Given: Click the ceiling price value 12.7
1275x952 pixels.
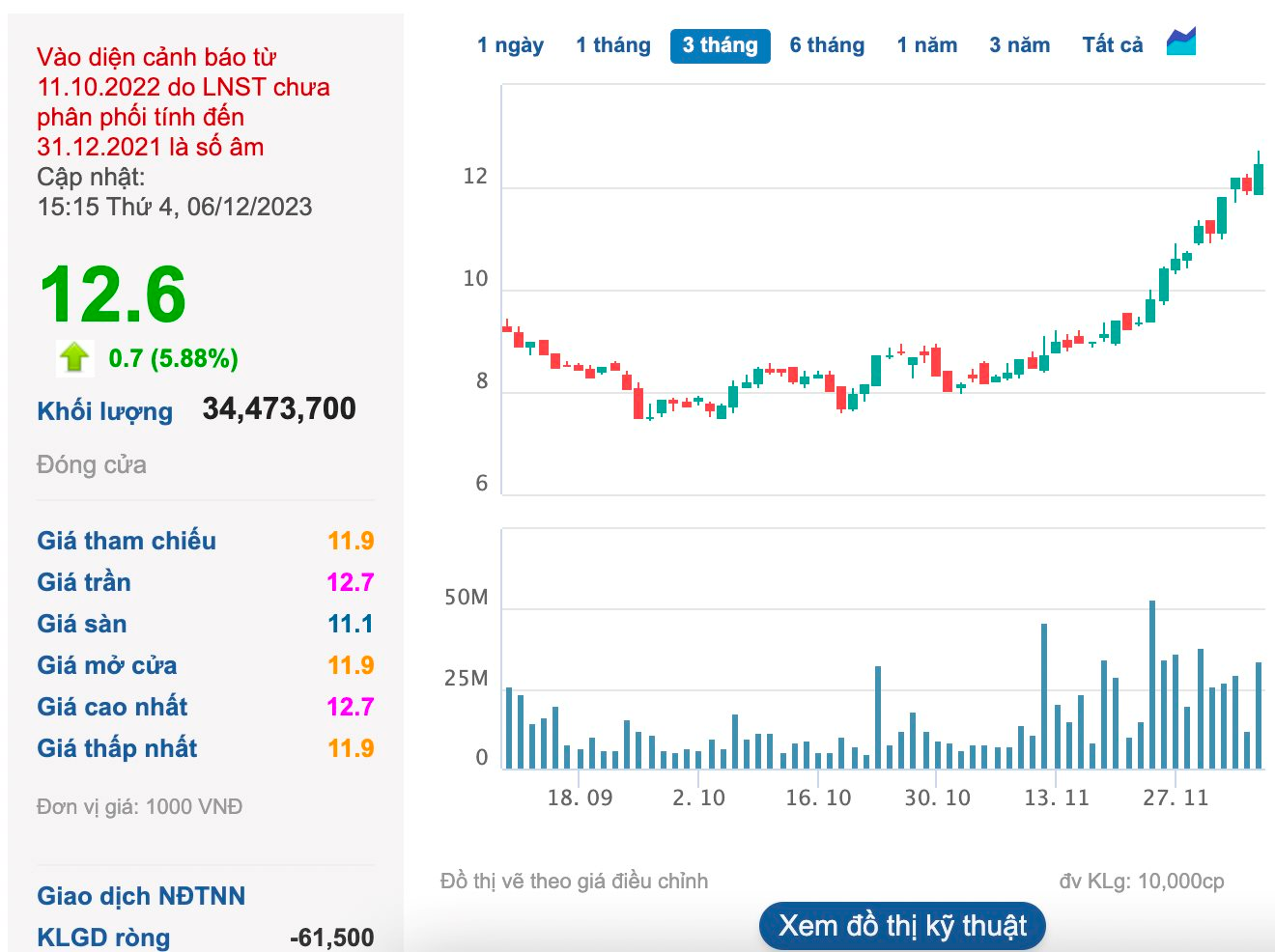Looking at the screenshot, I should click(350, 582).
